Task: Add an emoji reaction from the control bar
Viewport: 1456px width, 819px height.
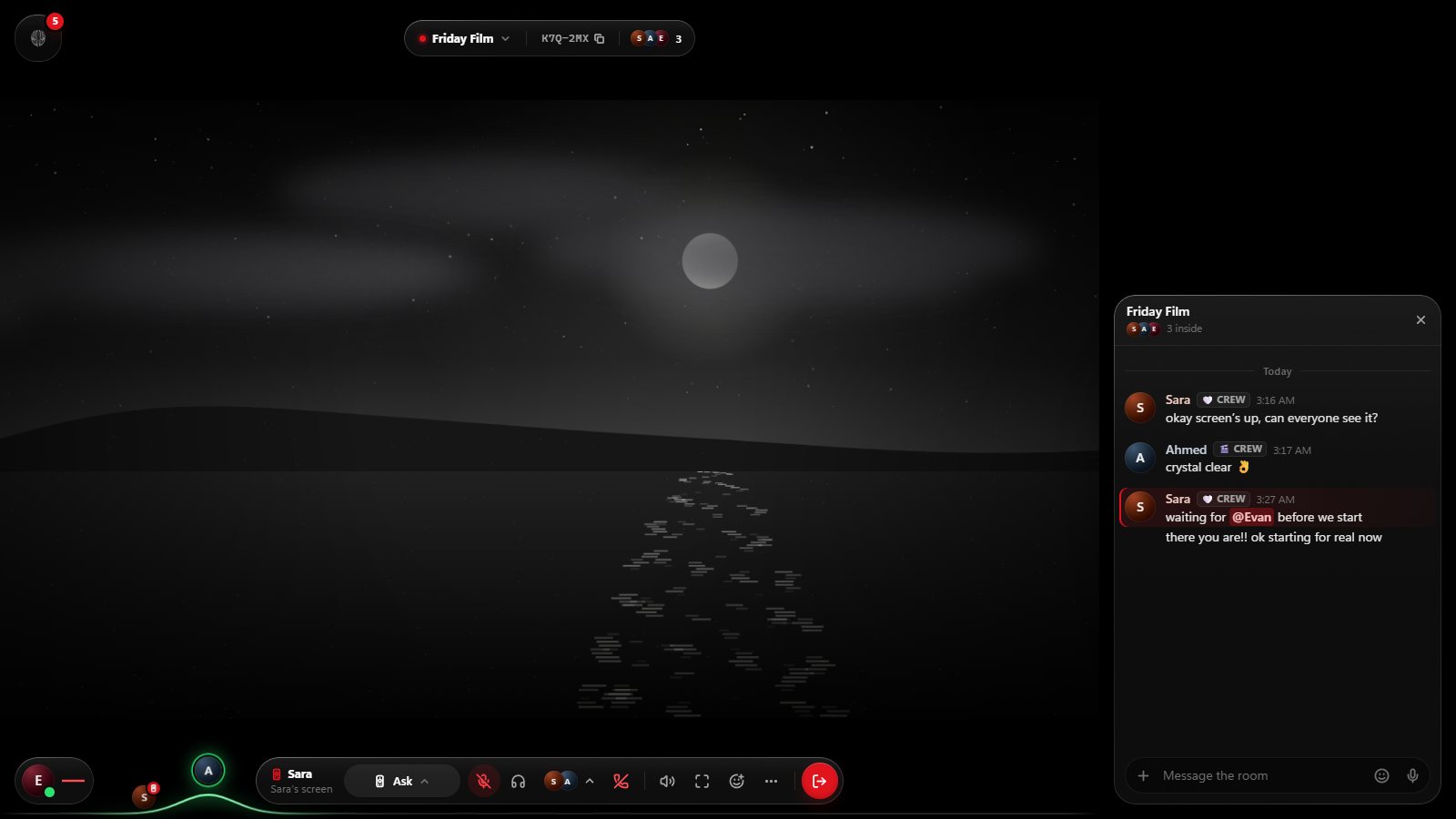Action: pos(737,781)
